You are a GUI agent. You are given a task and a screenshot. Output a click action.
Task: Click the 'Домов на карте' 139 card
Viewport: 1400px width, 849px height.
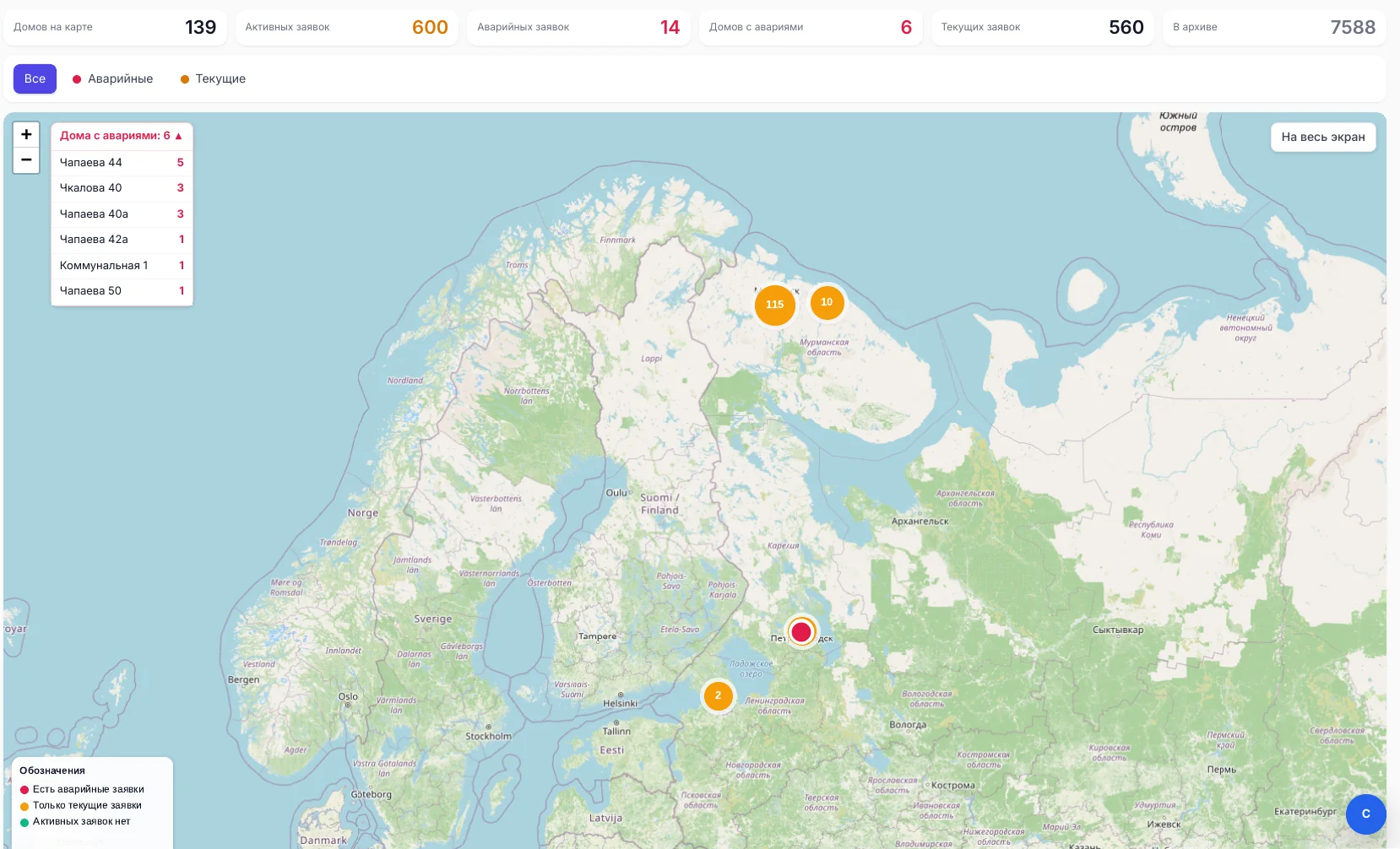click(115, 27)
